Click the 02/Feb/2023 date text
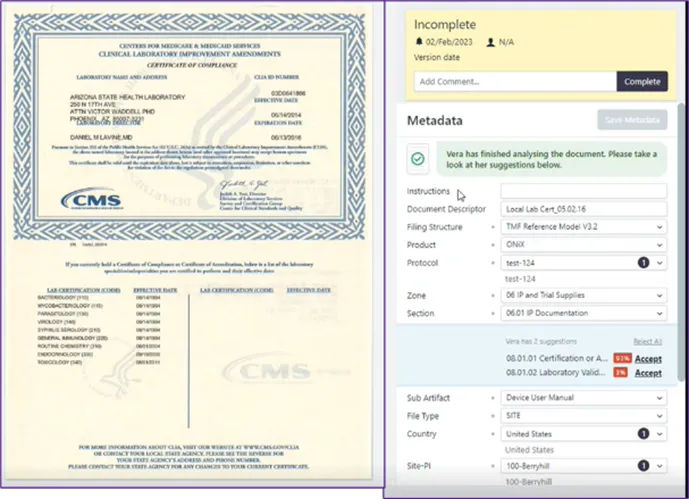This screenshot has width=689, height=499. click(449, 42)
